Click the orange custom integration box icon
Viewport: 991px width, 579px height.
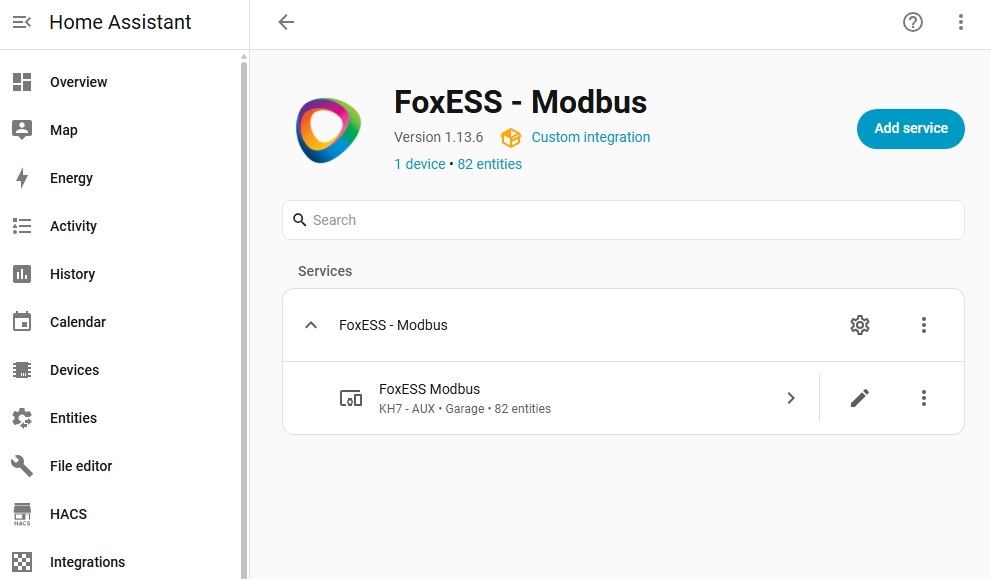(x=511, y=137)
